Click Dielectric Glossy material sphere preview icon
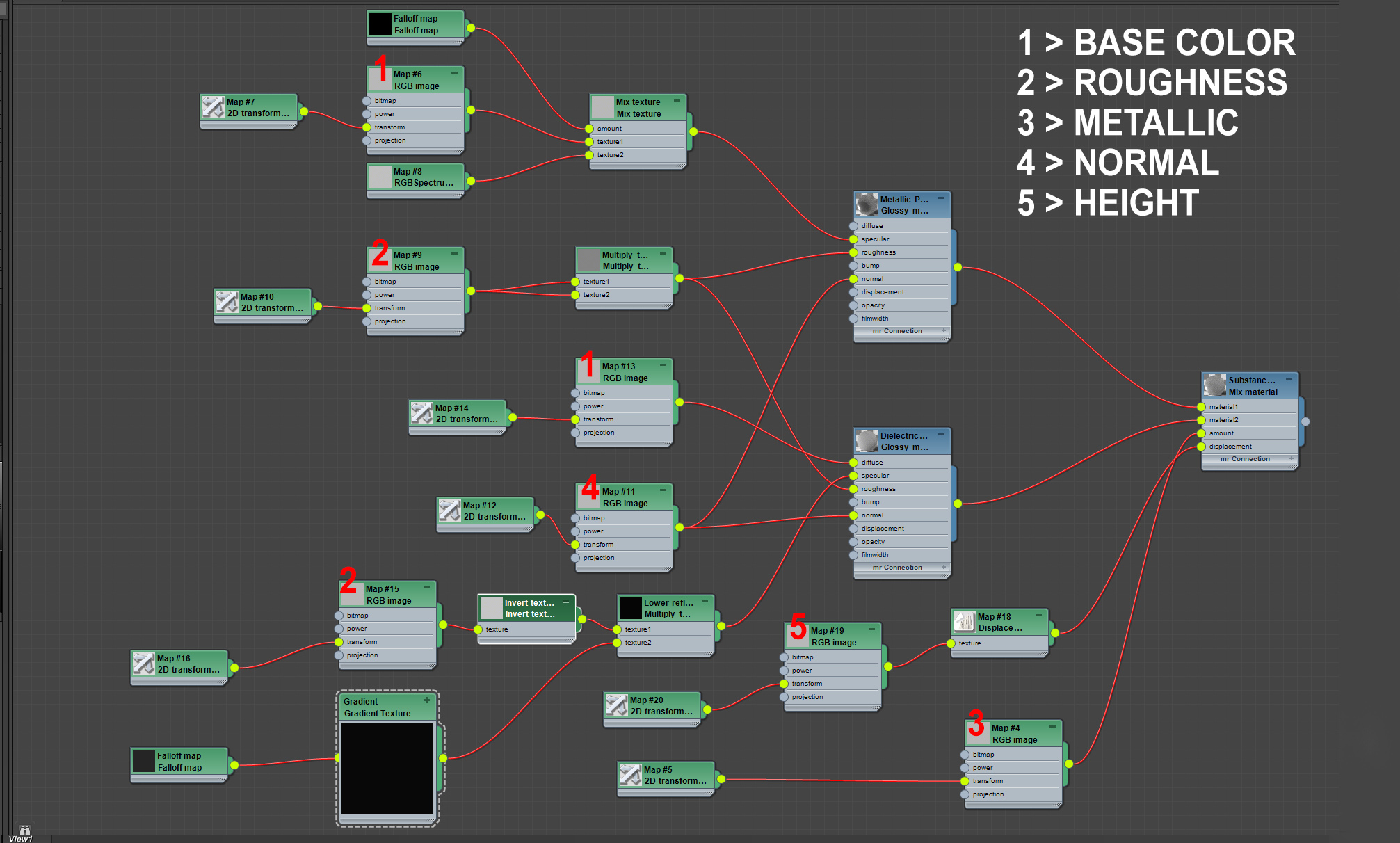The image size is (1400, 843). (867, 441)
